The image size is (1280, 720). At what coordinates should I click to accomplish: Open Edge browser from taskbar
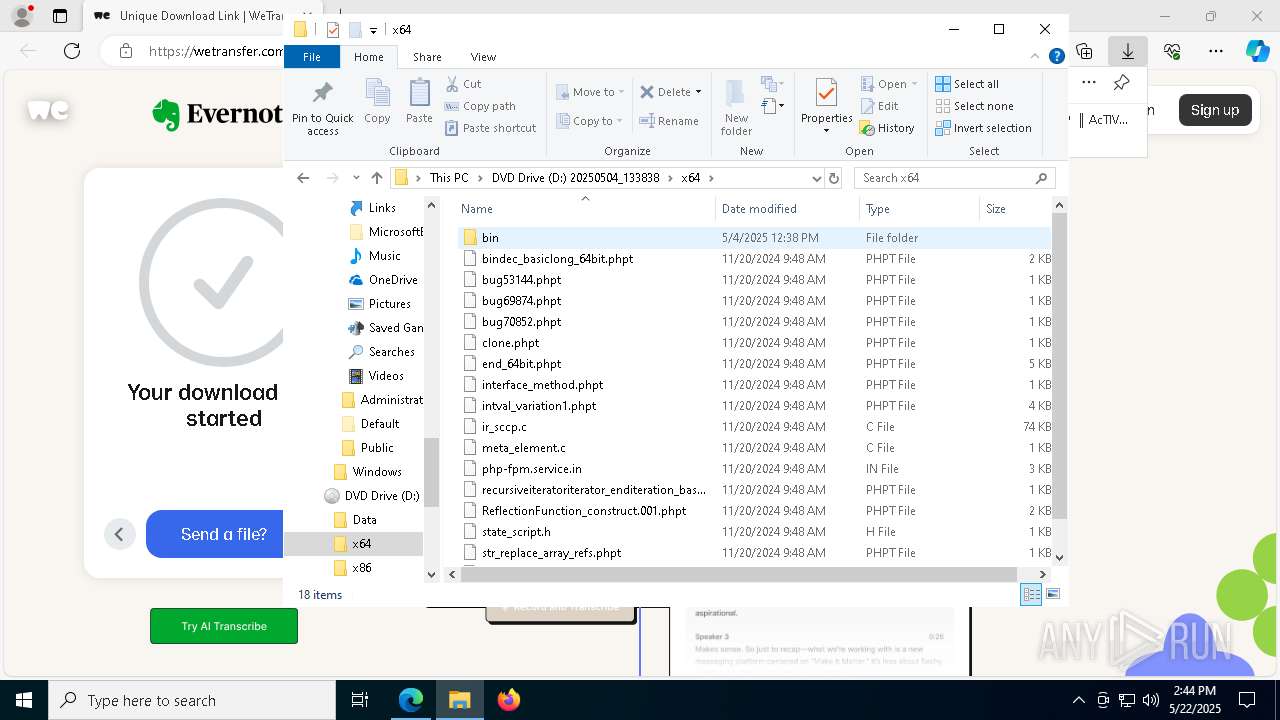411,700
